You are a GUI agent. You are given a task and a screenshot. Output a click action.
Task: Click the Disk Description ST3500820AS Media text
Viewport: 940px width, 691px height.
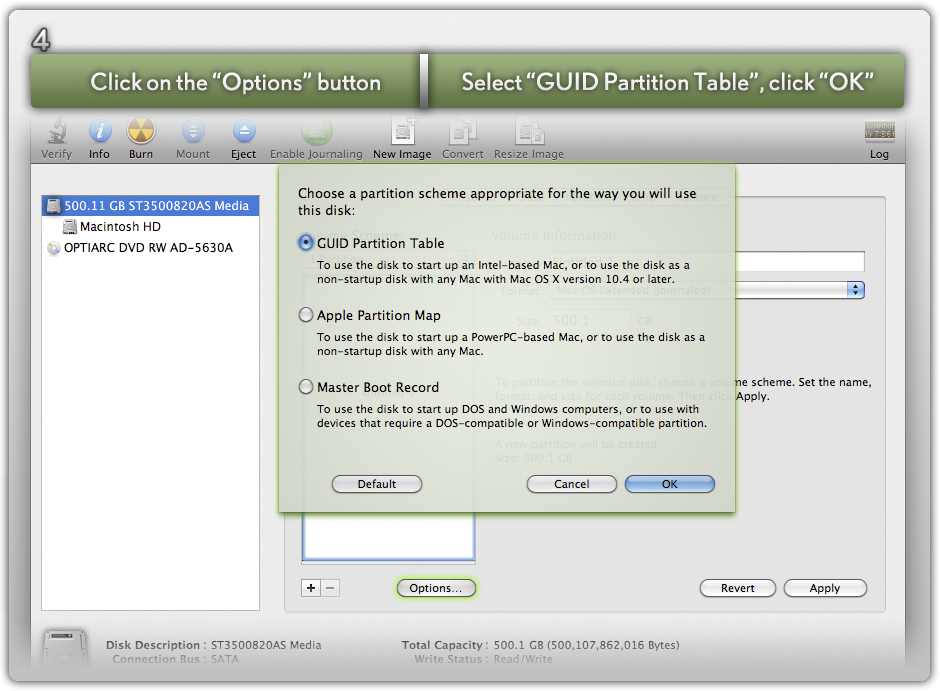[213, 645]
